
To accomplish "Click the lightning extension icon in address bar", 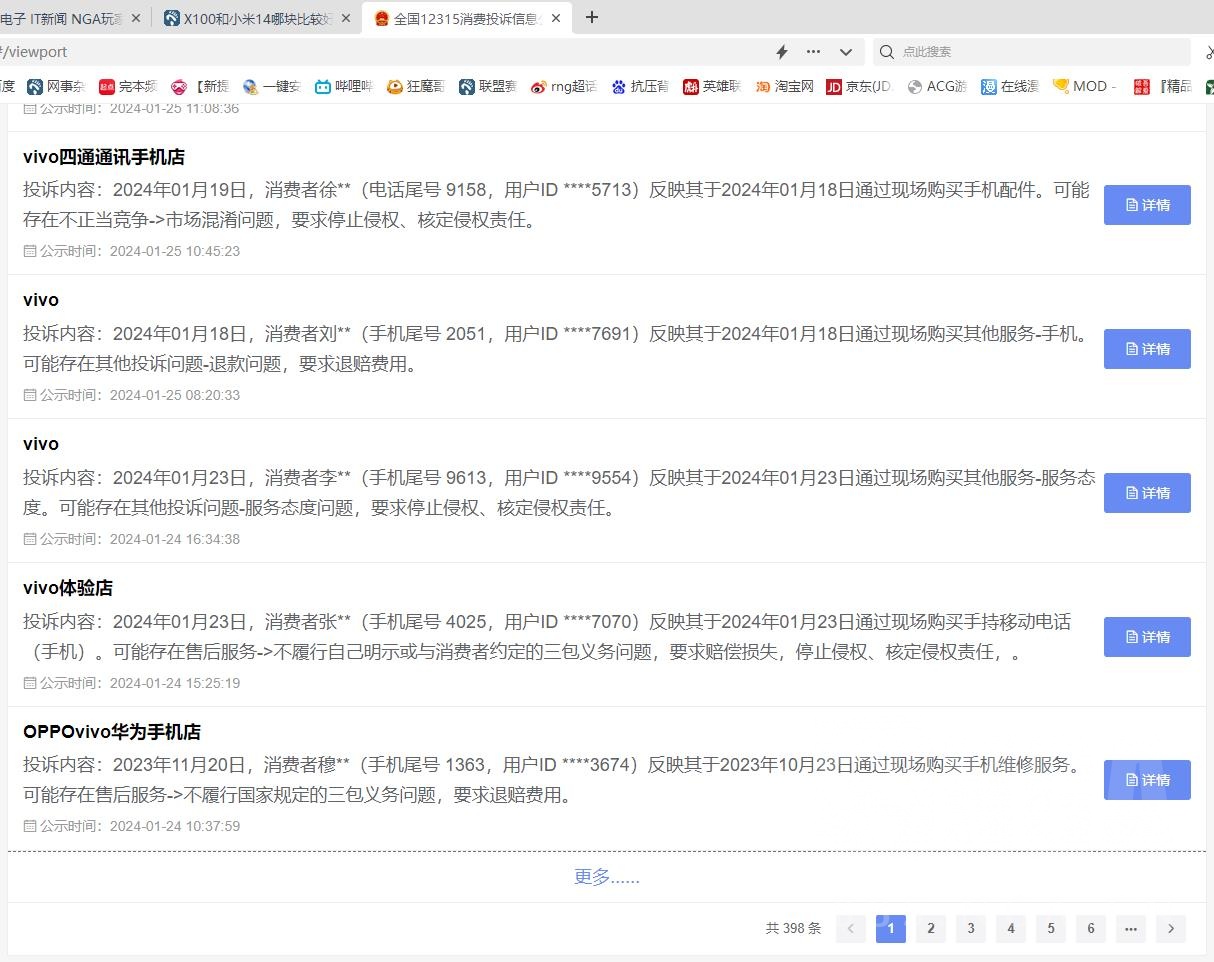I will pyautogui.click(x=780, y=51).
